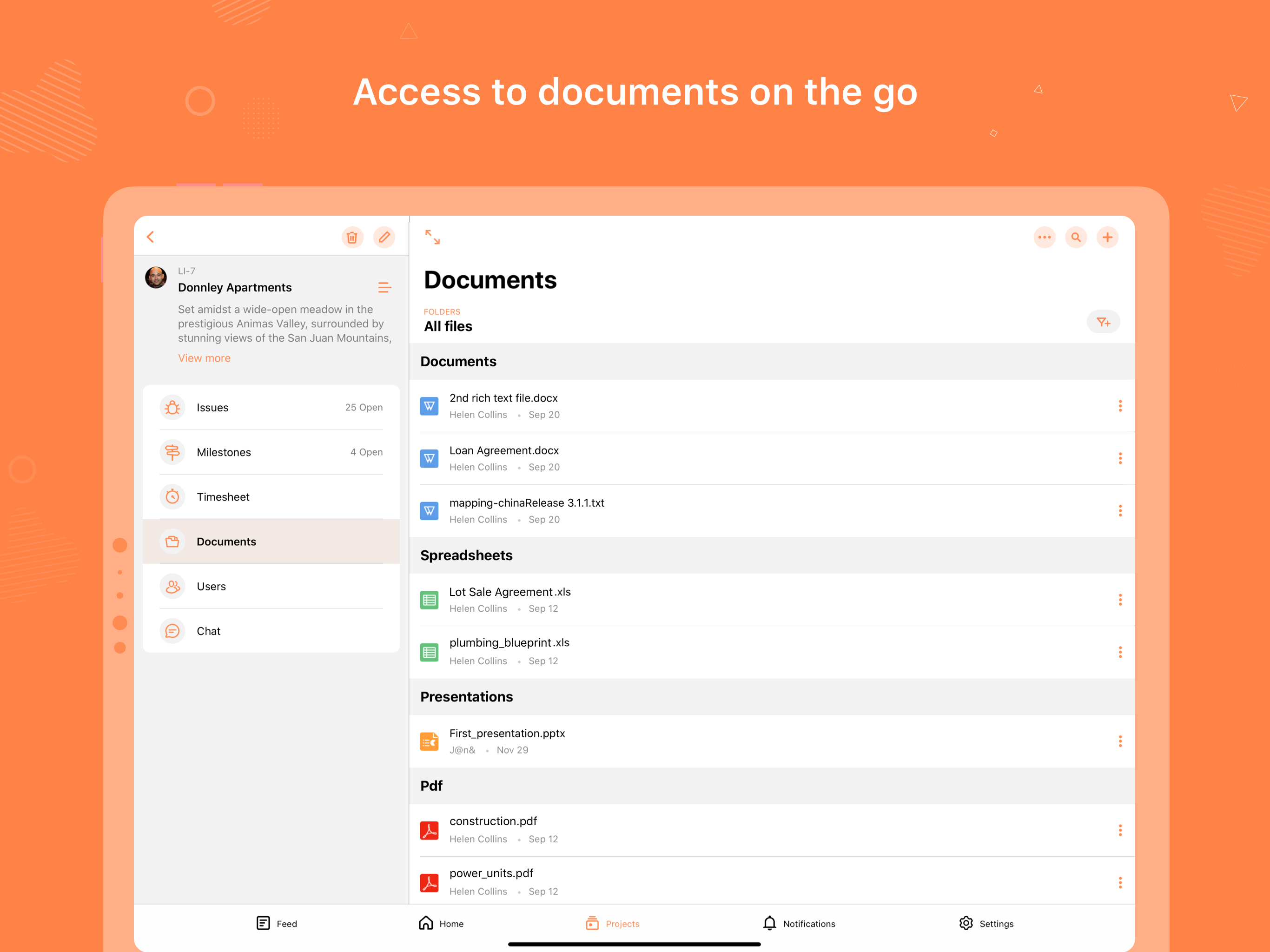
Task: Select the Documents section in sidebar
Action: pos(271,542)
